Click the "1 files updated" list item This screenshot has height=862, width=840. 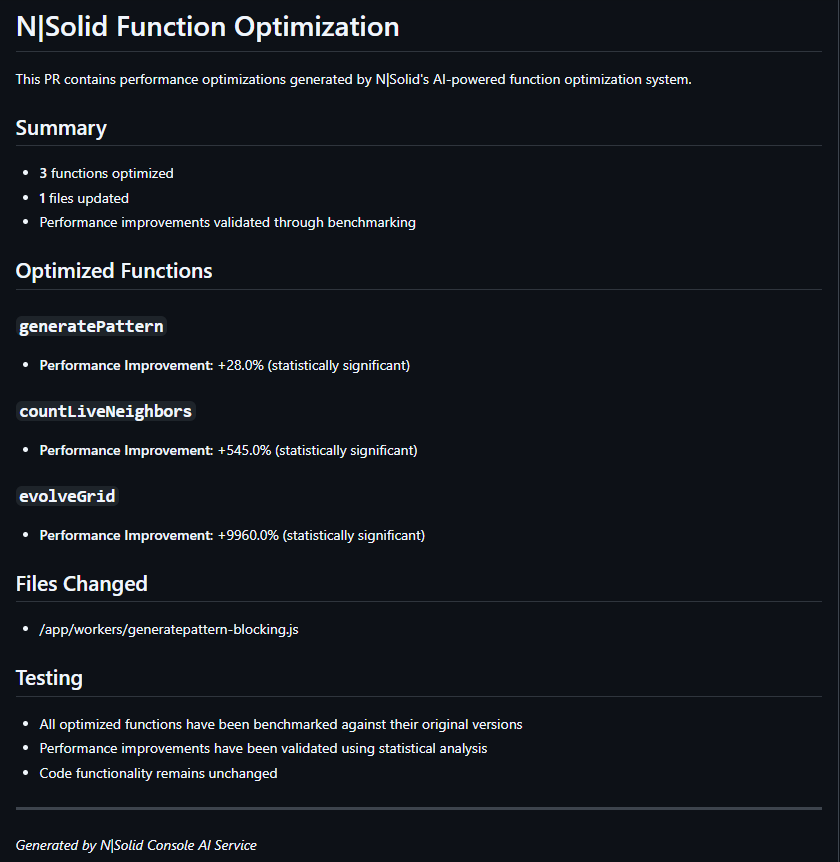tap(84, 198)
